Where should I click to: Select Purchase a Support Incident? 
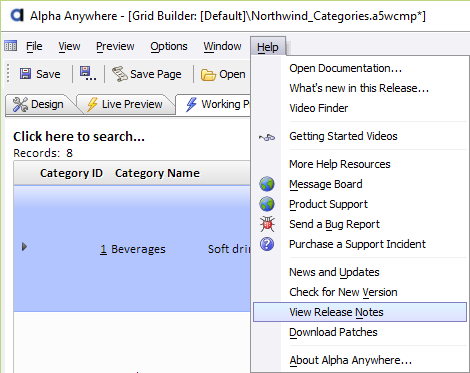click(357, 244)
